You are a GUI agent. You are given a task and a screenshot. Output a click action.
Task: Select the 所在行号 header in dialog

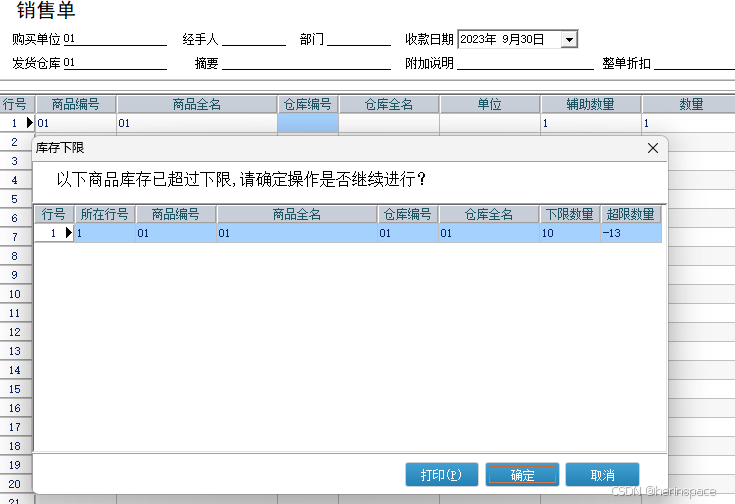(105, 214)
